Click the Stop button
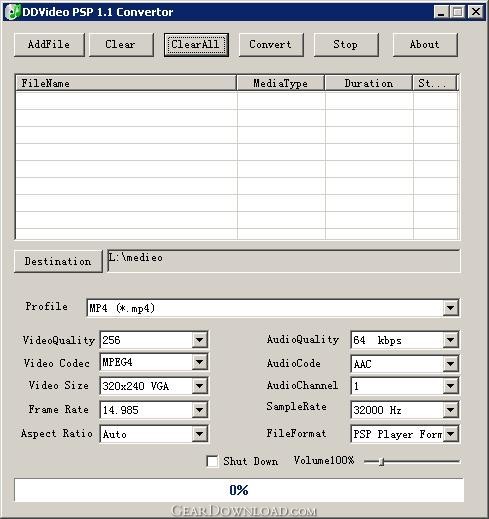Viewport: 489px width, 519px height. [x=346, y=45]
